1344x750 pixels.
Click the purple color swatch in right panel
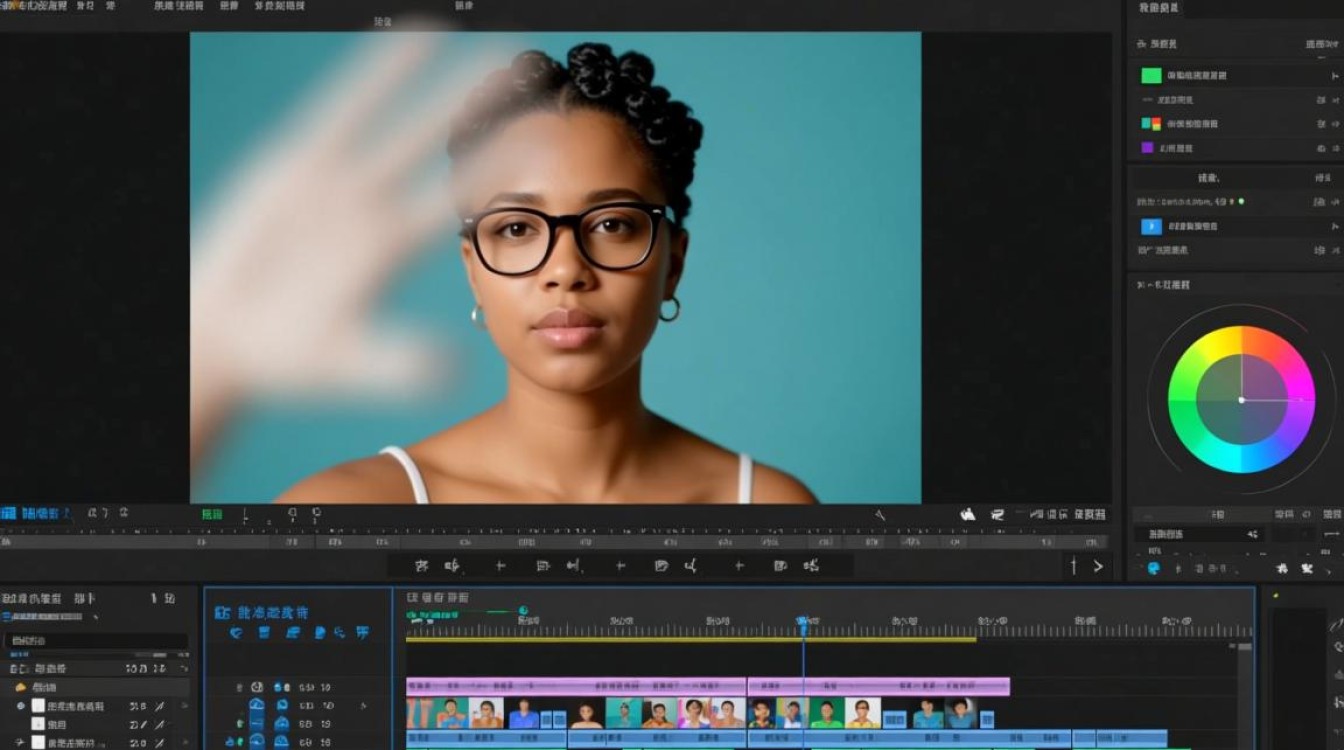tap(1148, 147)
